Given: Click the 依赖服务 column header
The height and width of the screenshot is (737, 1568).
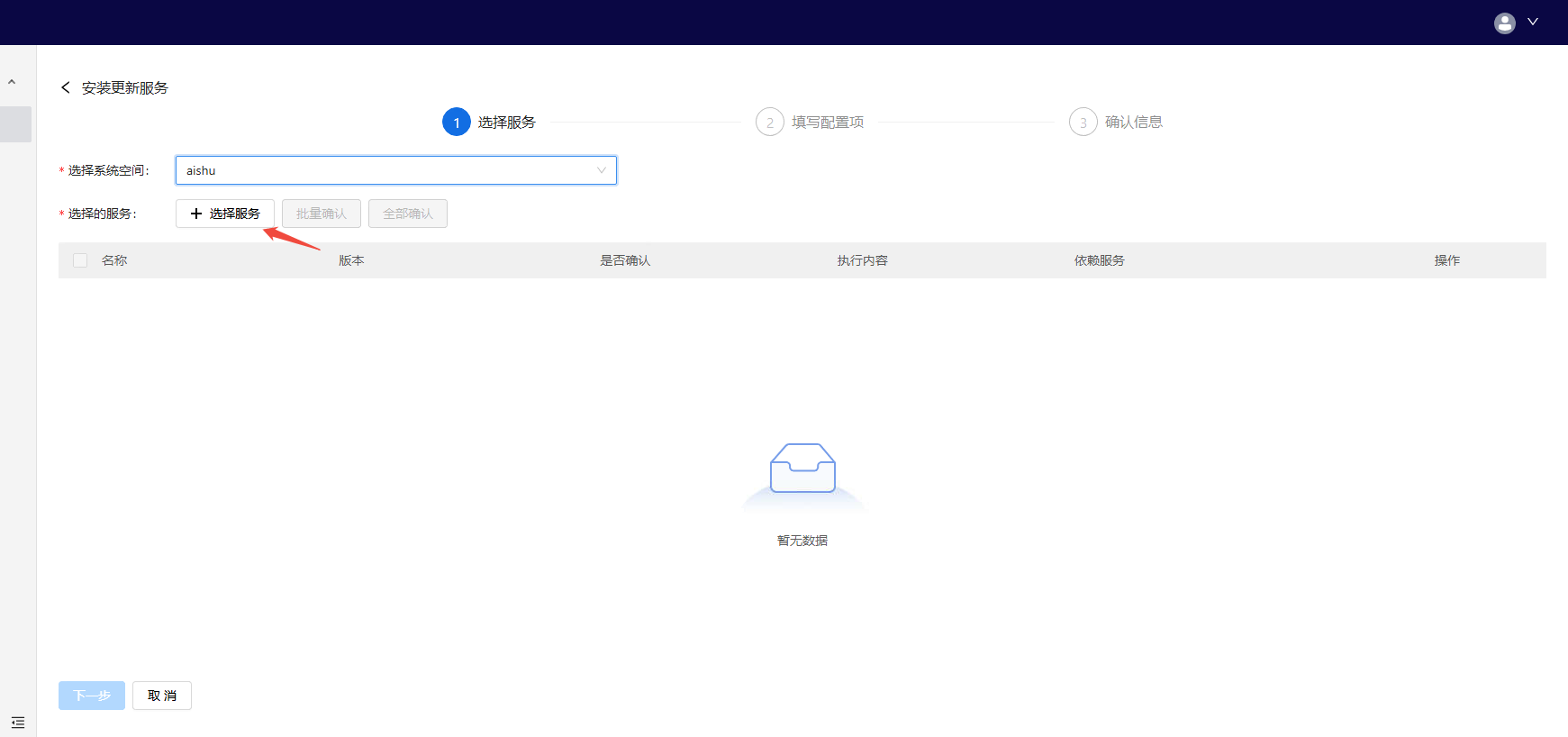Looking at the screenshot, I should point(1099,260).
